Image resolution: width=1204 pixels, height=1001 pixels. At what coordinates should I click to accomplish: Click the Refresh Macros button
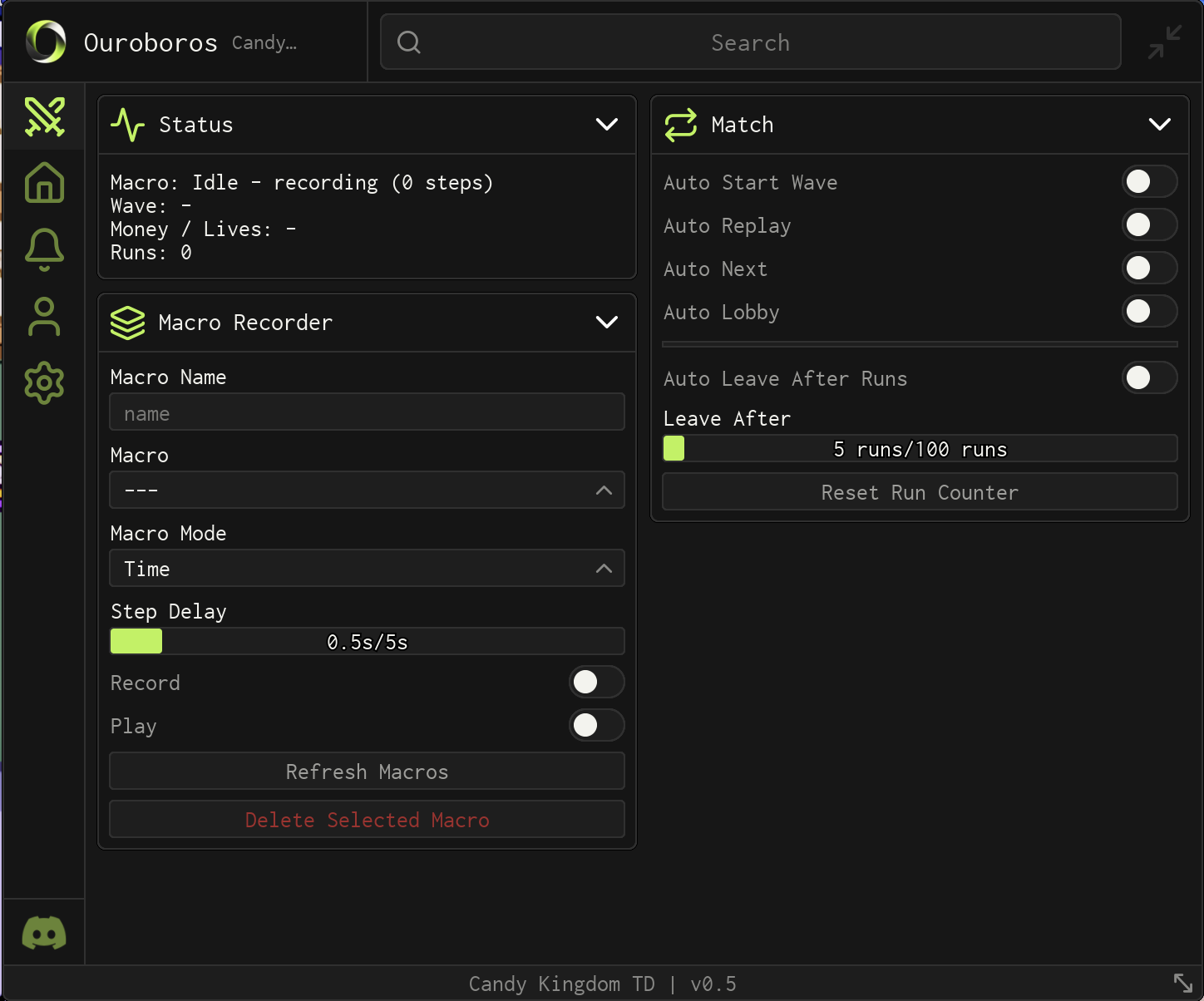point(367,772)
